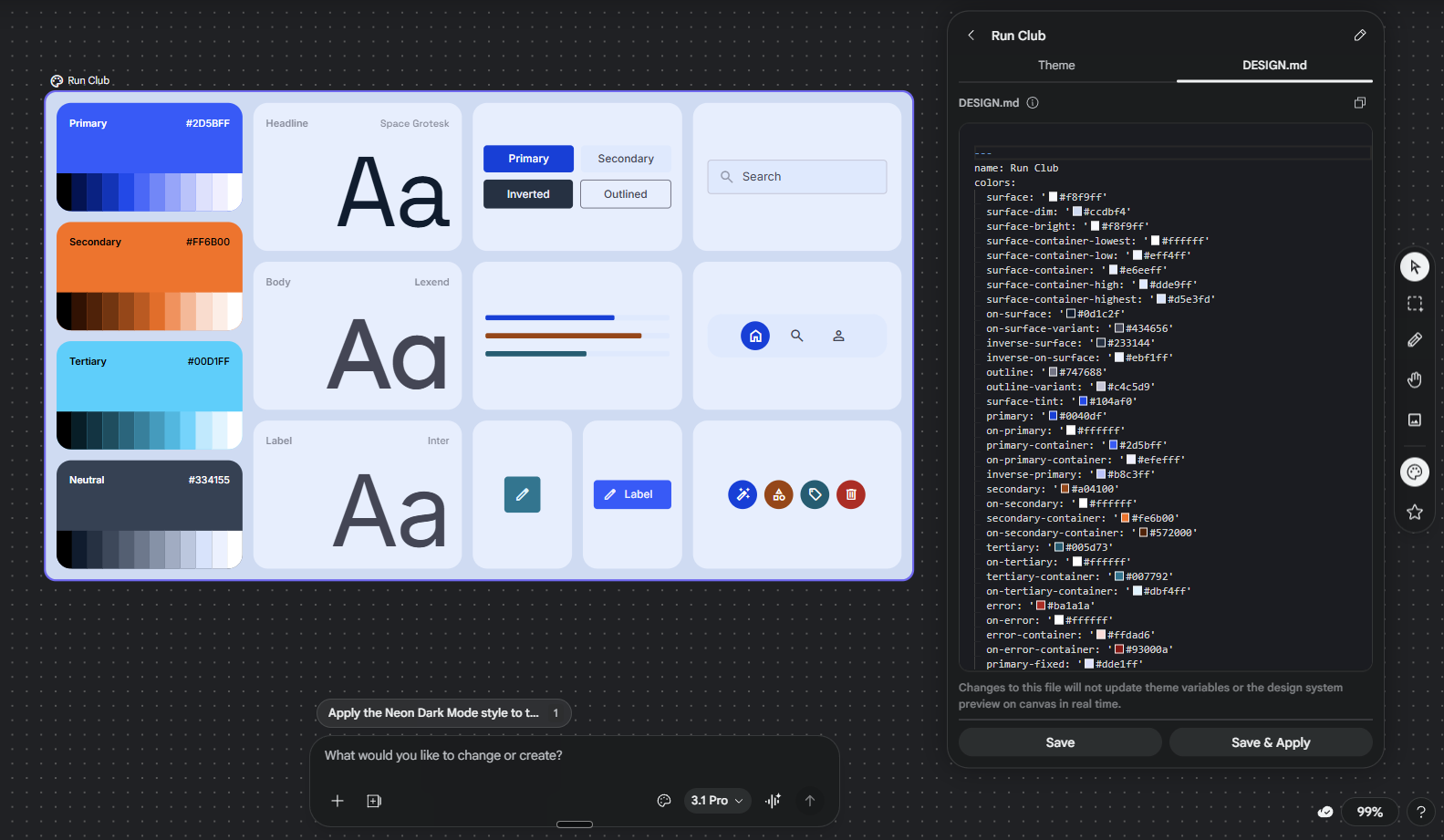Click the Body Lexend typography card
The height and width of the screenshot is (840, 1444).
click(x=358, y=336)
